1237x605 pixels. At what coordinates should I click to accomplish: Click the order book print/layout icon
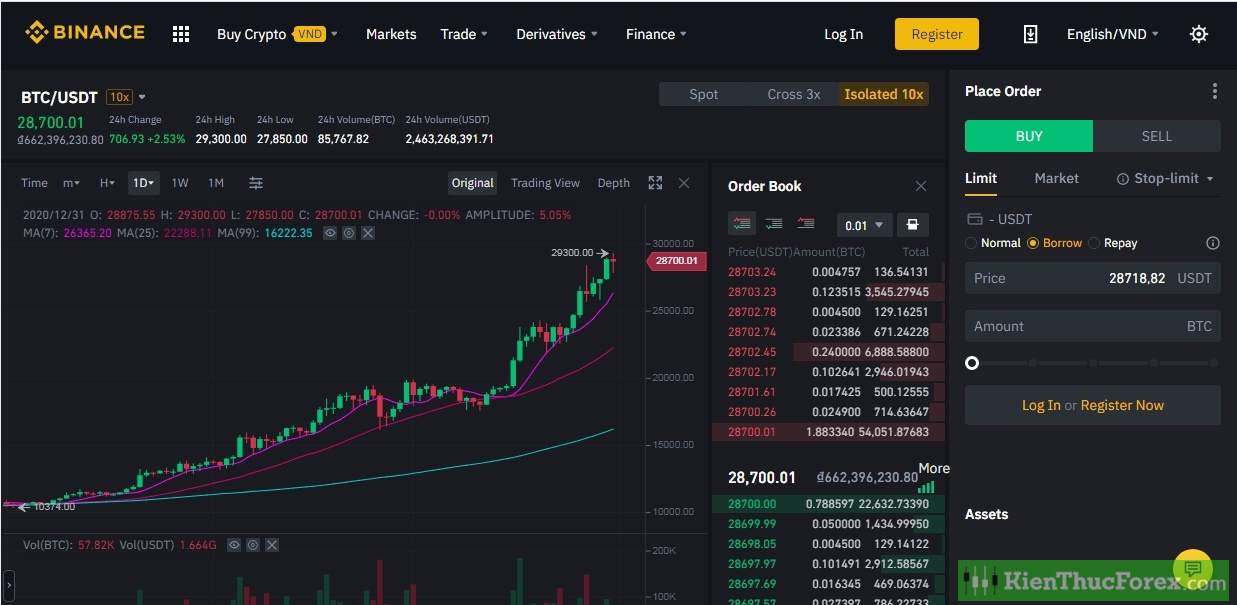(912, 225)
